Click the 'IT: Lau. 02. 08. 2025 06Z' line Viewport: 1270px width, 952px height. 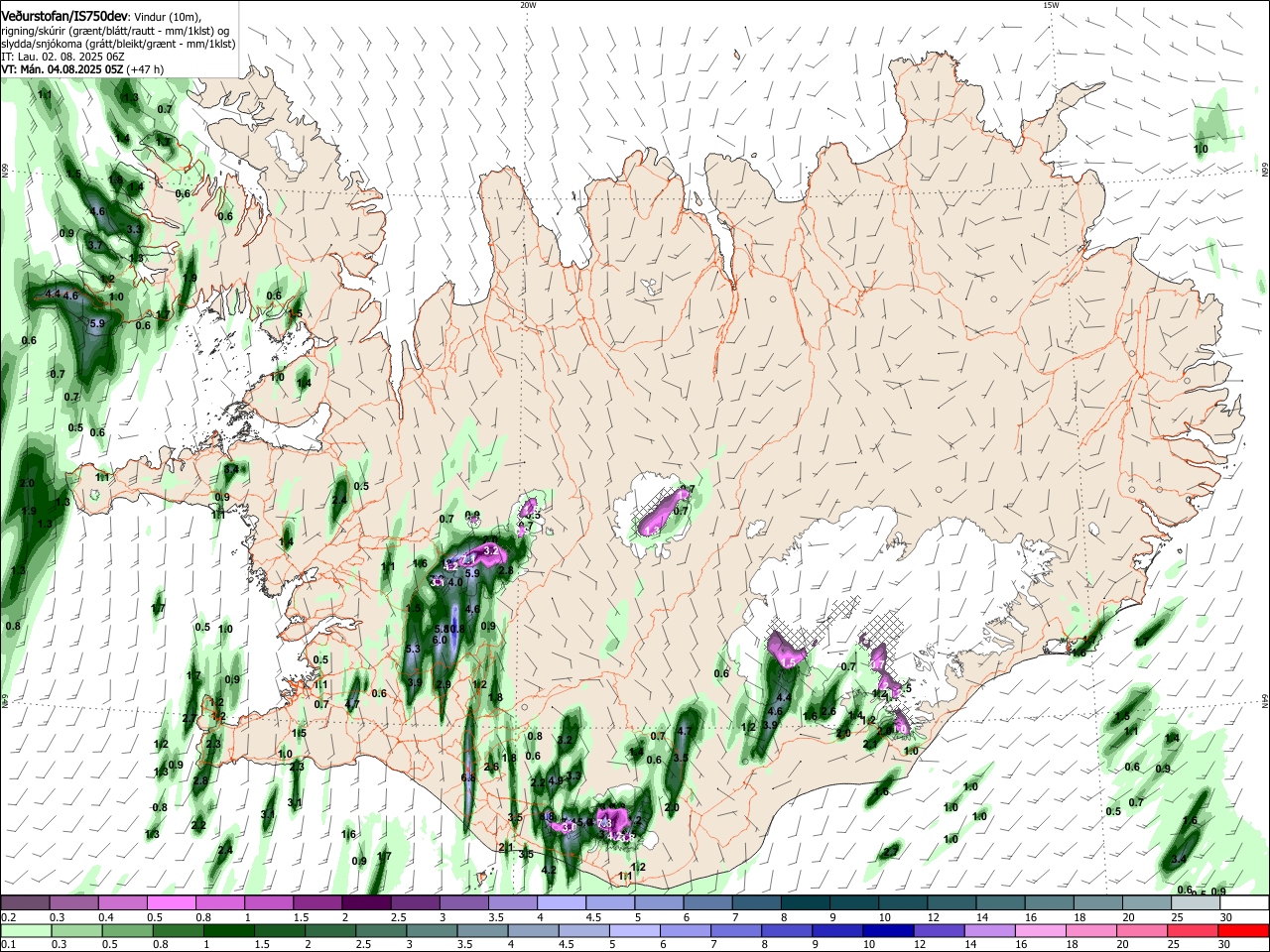63,57
